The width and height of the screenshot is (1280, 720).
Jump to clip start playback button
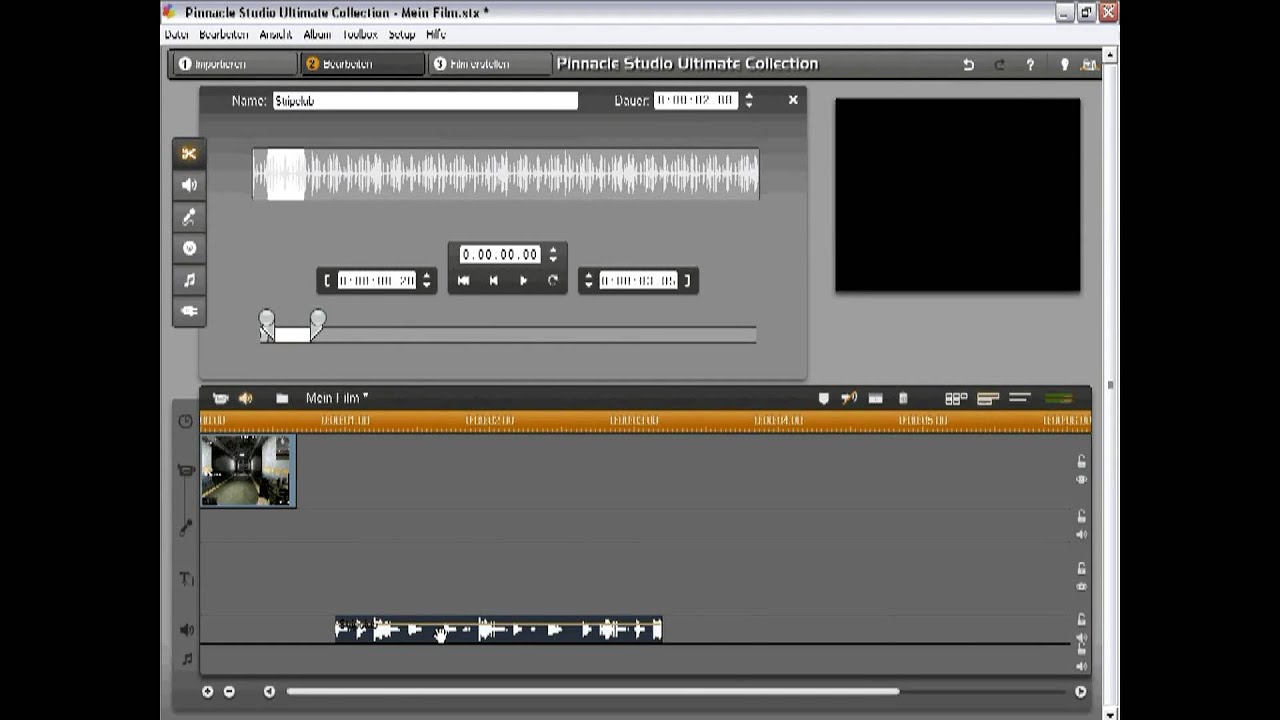click(463, 281)
